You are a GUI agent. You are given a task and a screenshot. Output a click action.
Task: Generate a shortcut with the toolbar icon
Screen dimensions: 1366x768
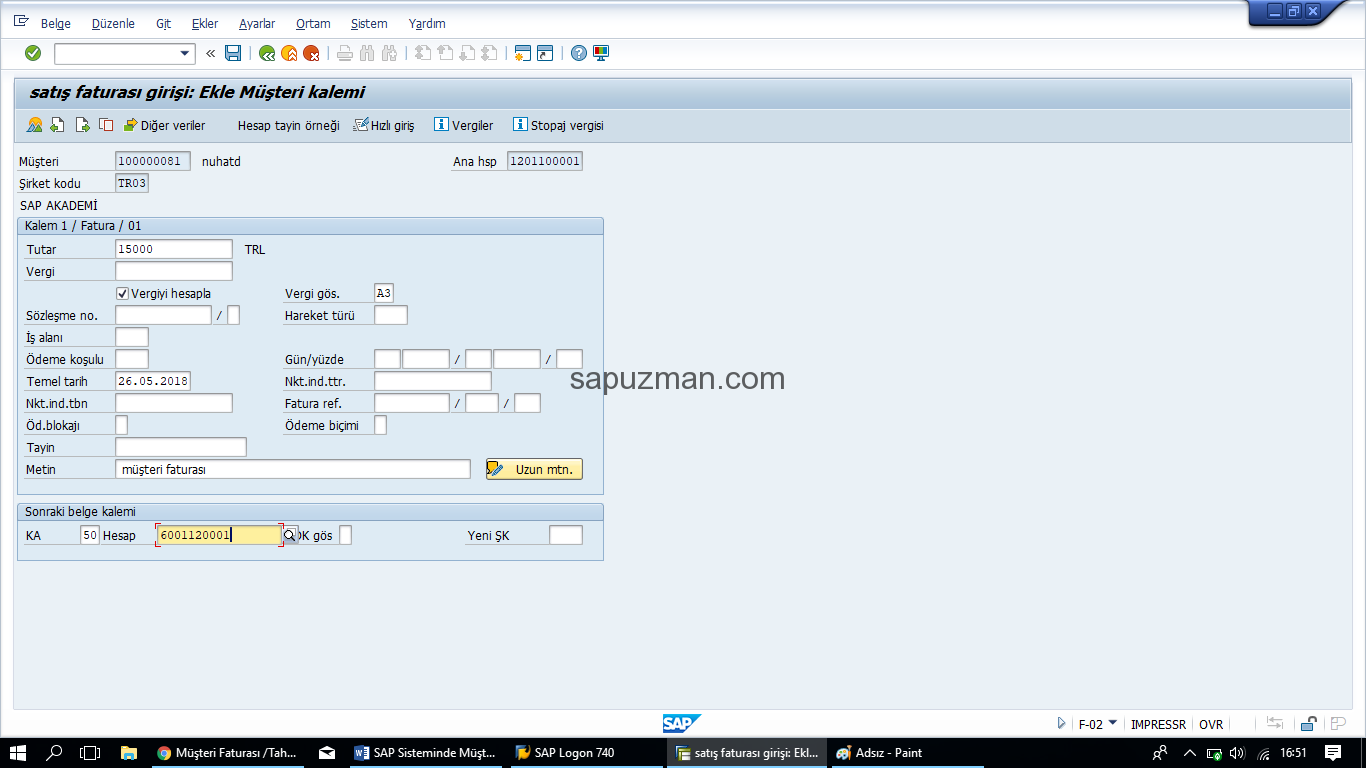pos(546,53)
